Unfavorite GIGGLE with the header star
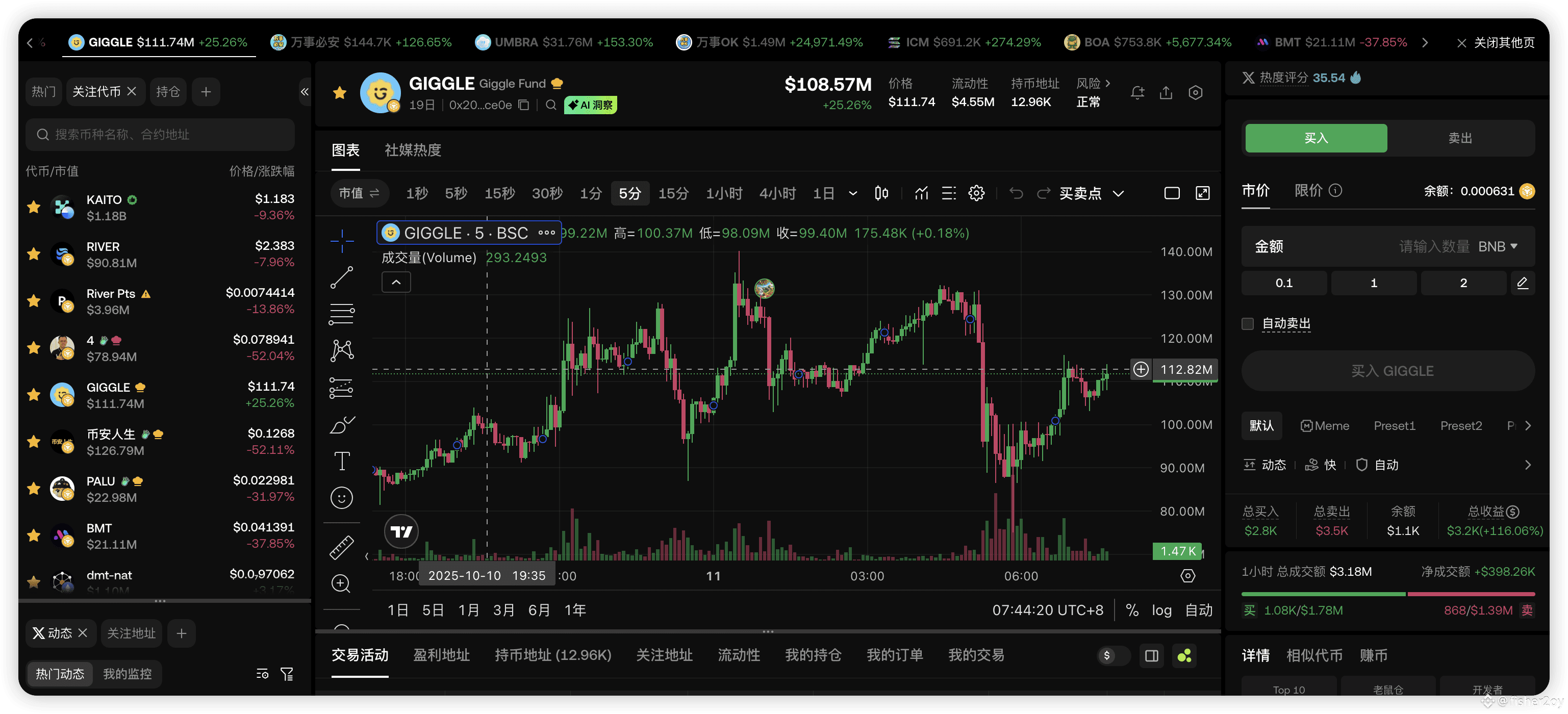Image resolution: width=1568 pixels, height=714 pixels. (x=340, y=92)
